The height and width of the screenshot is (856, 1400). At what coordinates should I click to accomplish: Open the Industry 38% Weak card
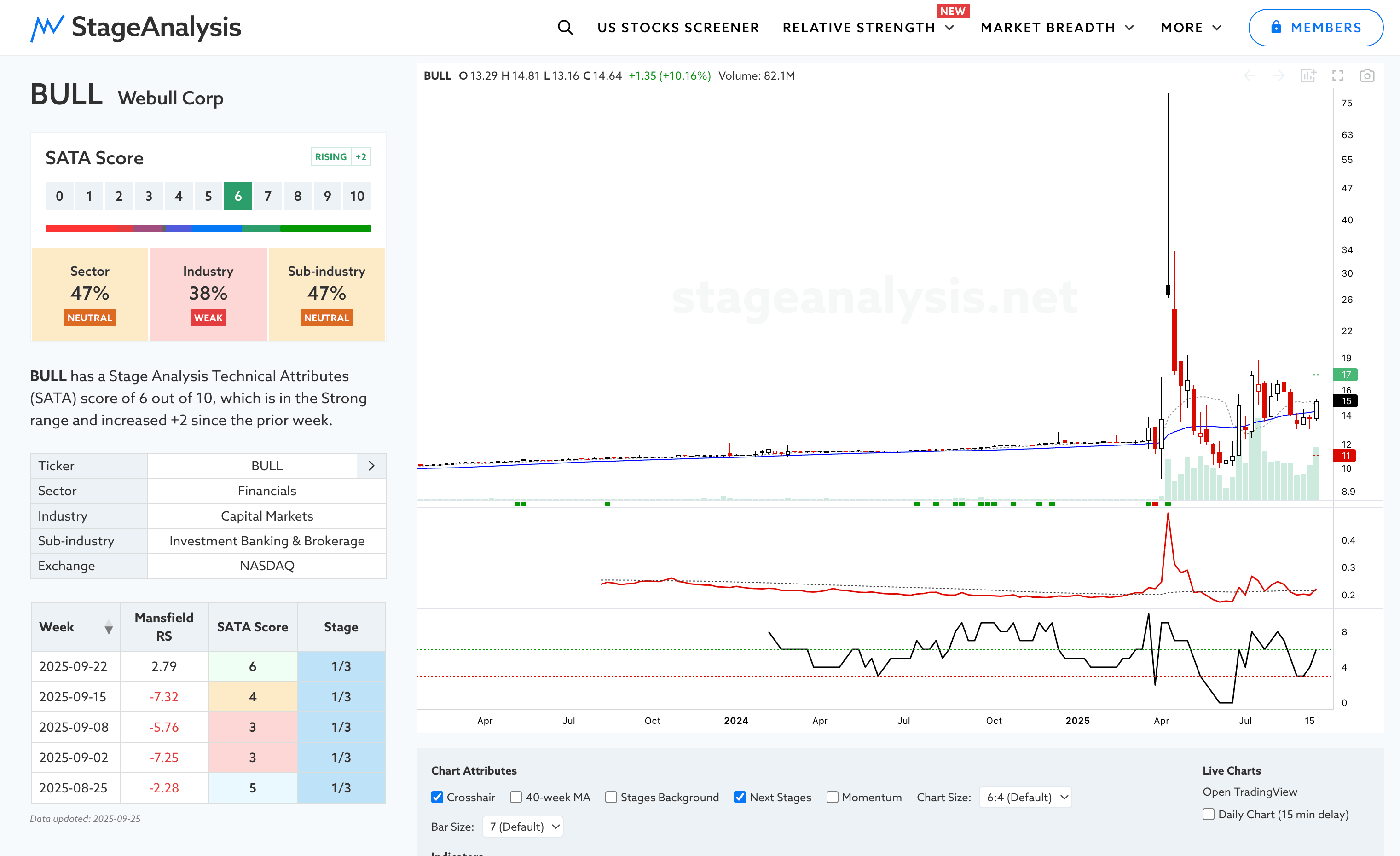[x=208, y=294]
